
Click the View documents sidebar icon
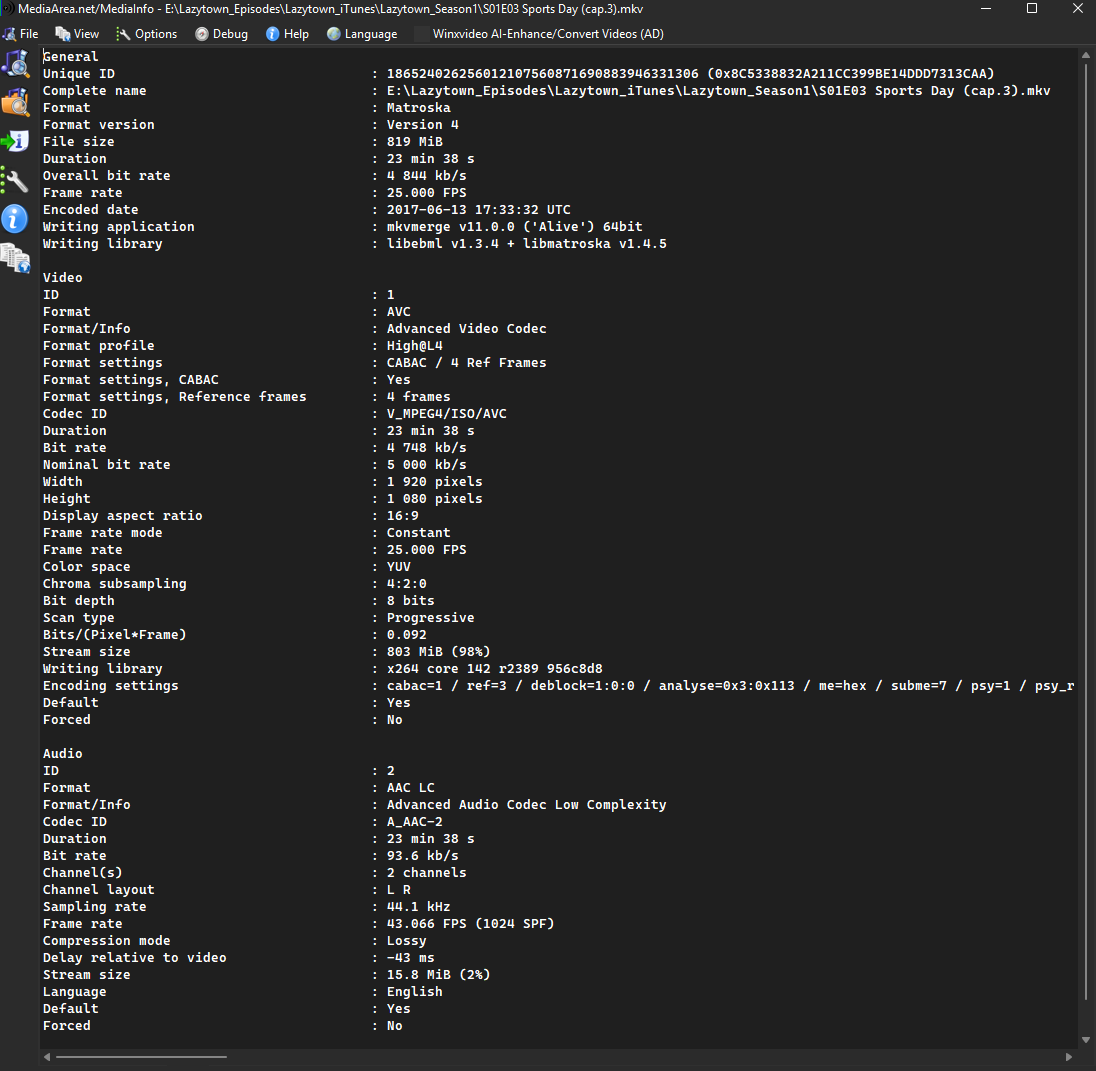[x=15, y=258]
